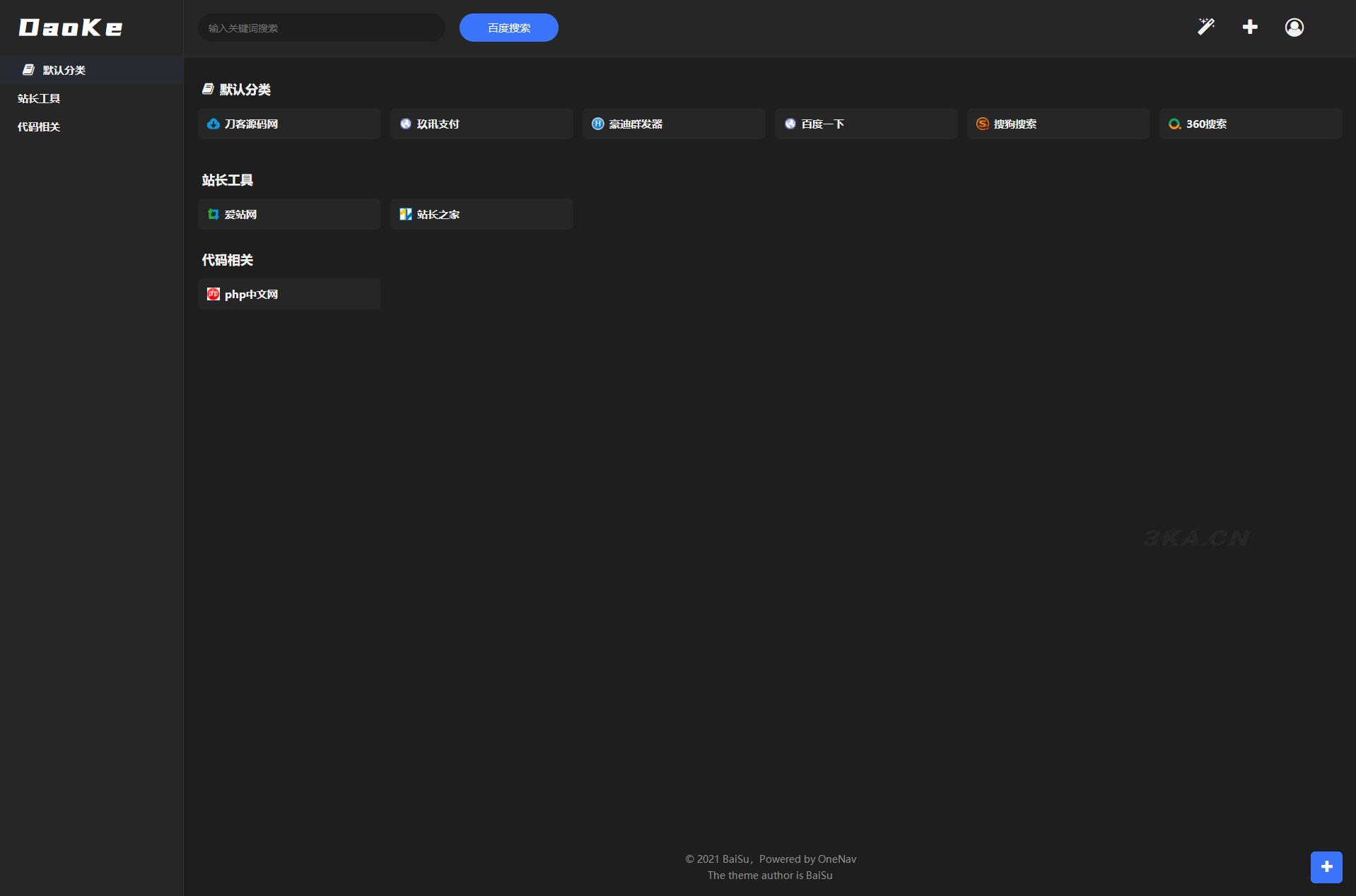Click the 刀客源码网 cloud icon

[x=214, y=124]
